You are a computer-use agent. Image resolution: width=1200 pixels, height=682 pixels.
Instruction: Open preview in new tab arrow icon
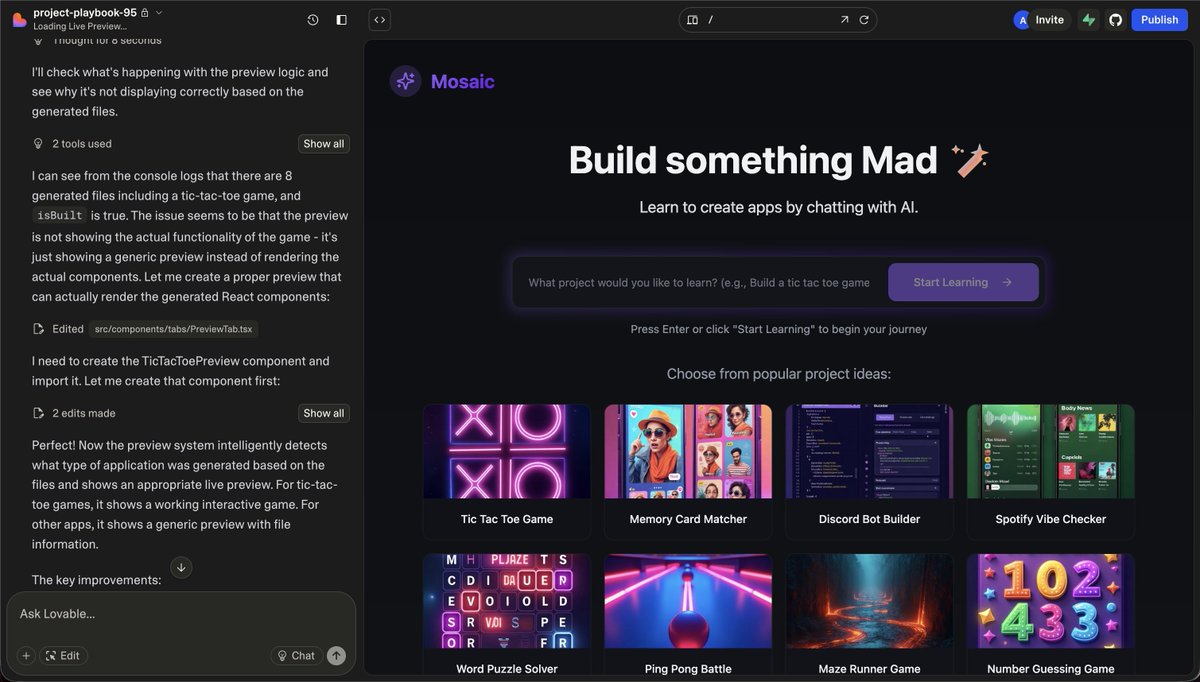(844, 19)
